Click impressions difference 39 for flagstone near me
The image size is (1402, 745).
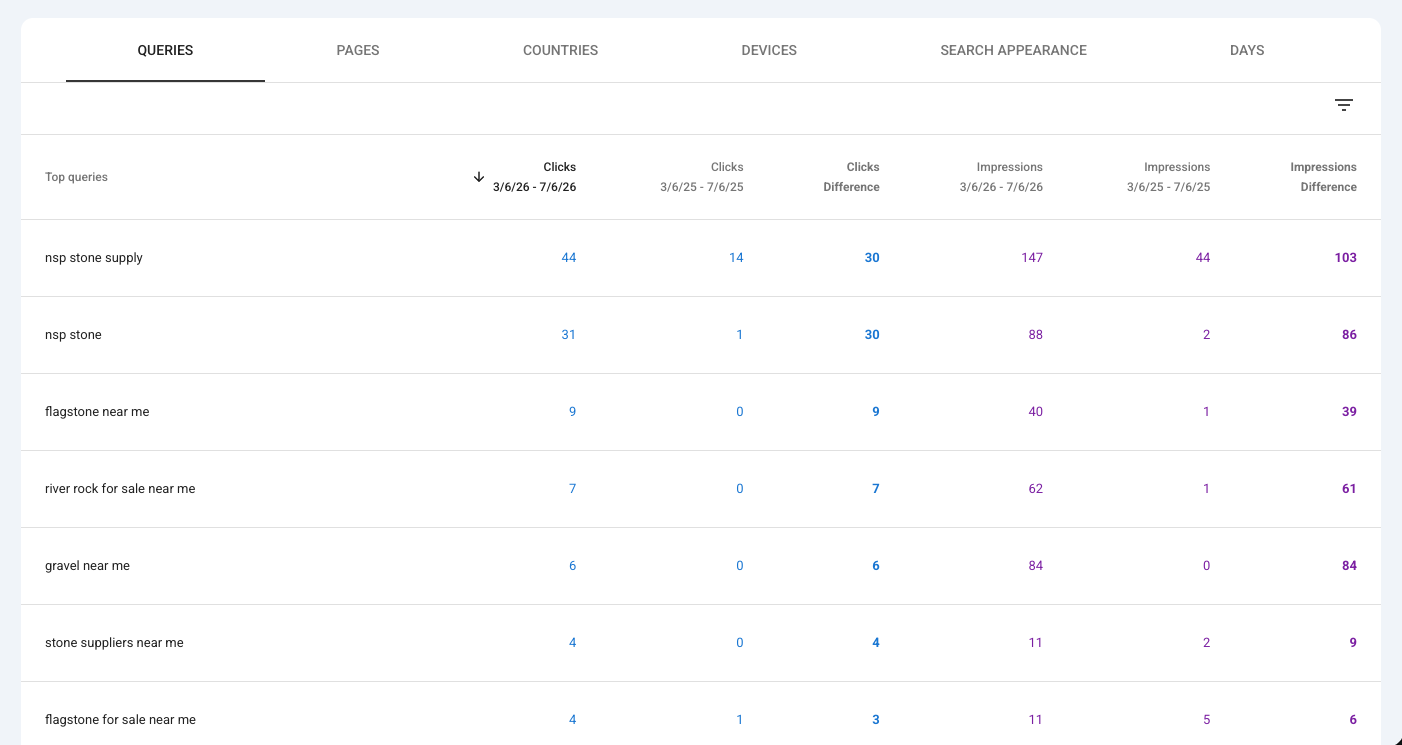[1350, 412]
